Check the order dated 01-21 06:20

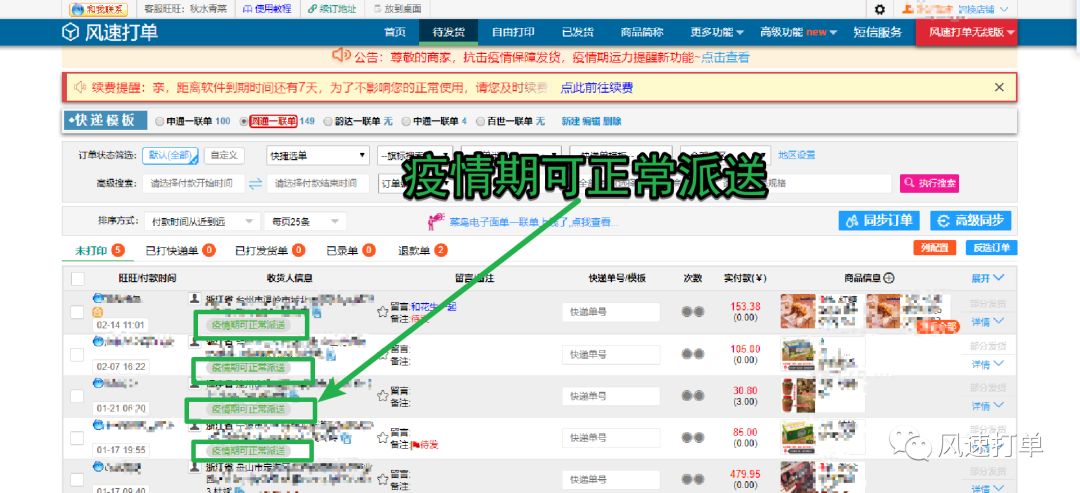click(78, 397)
